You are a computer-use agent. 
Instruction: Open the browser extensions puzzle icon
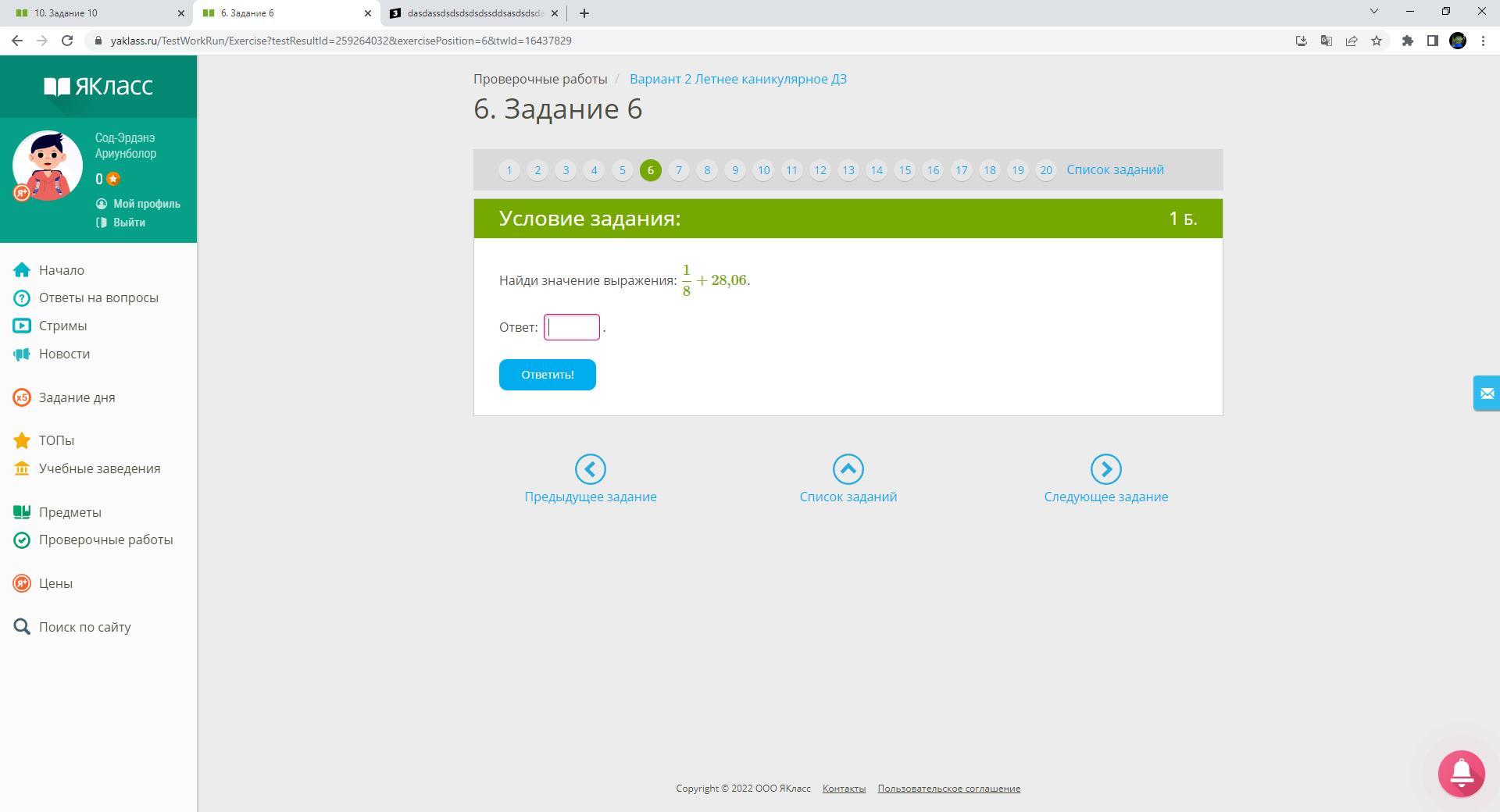tap(1408, 41)
